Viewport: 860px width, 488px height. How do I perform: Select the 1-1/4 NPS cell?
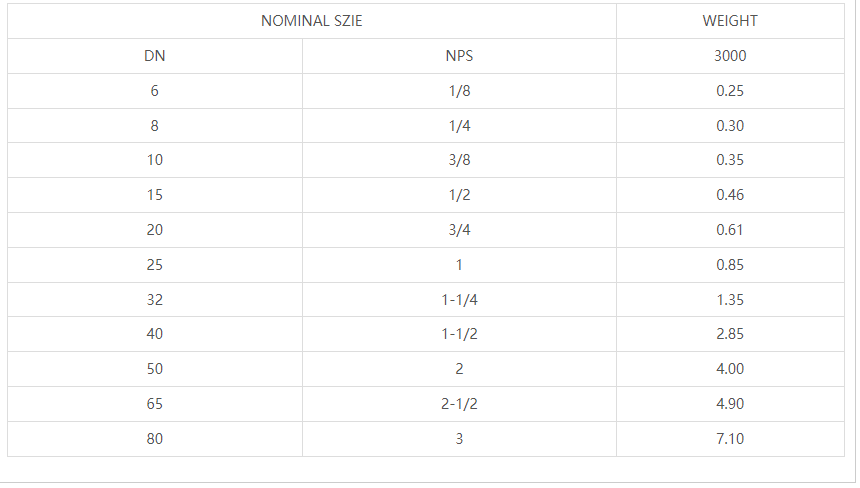coord(459,299)
